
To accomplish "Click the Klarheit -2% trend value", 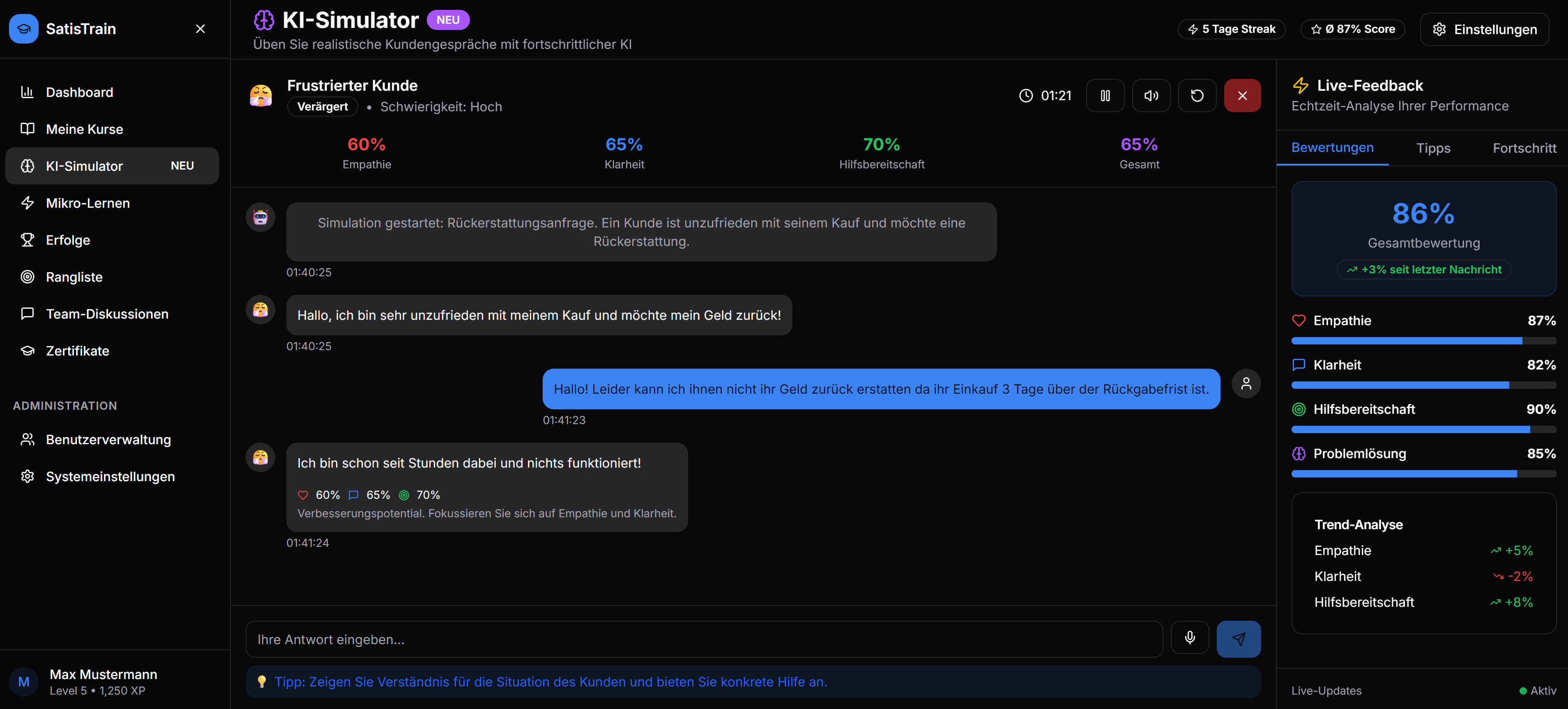I will pos(1513,576).
